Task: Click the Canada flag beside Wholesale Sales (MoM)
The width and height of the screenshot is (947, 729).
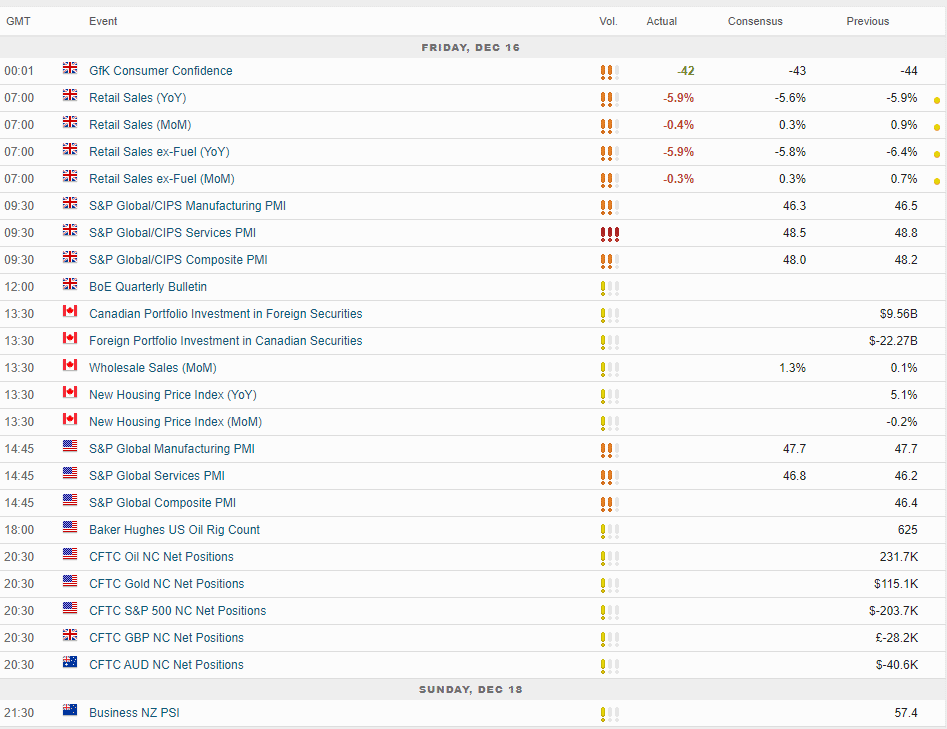Action: click(x=69, y=365)
